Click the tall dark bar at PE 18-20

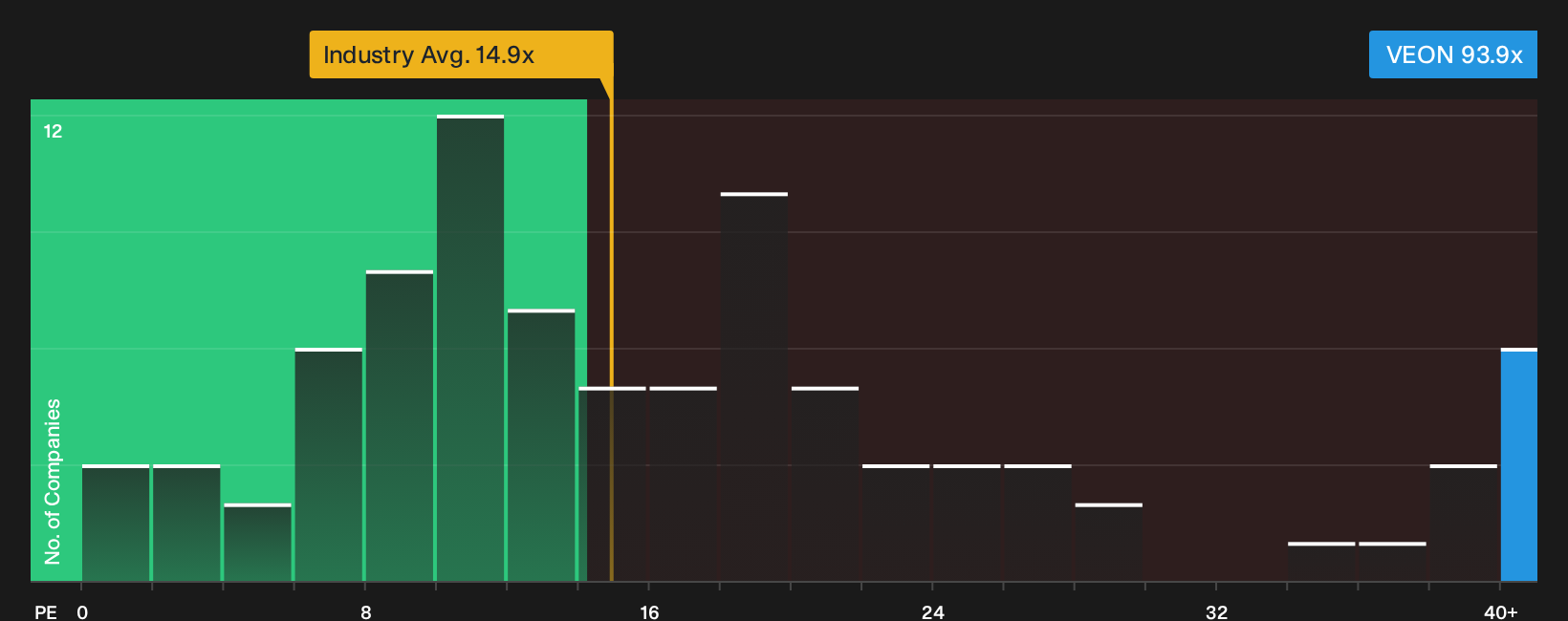(x=754, y=387)
